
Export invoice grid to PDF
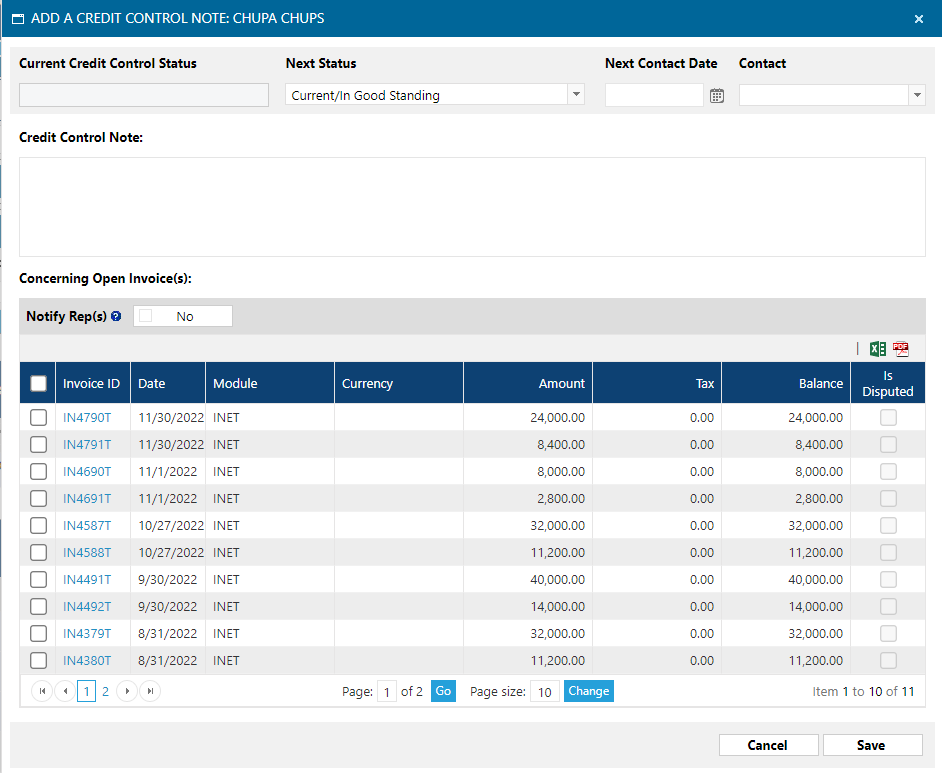[901, 349]
